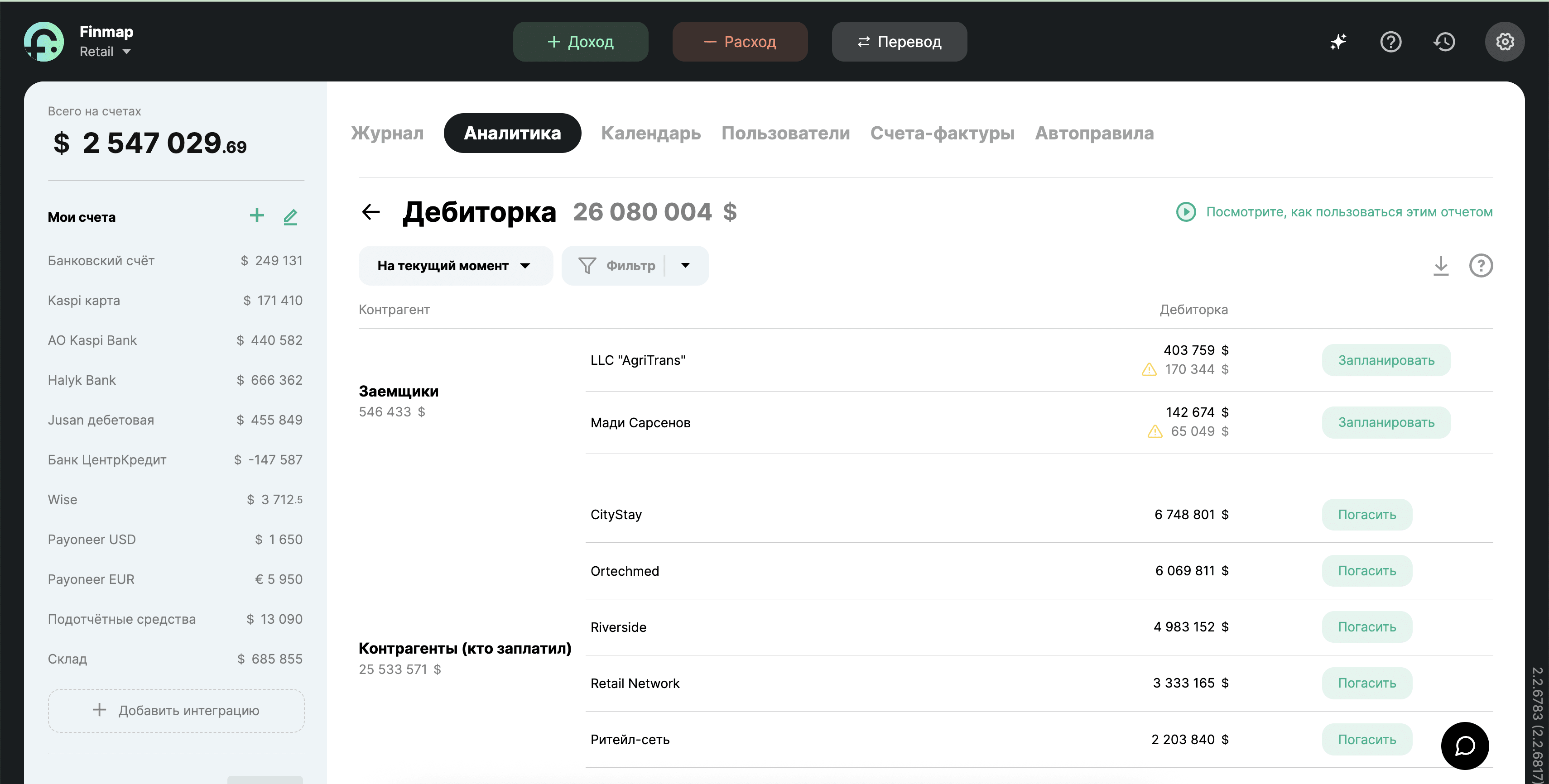Play the report tutorial video icon
The width and height of the screenshot is (1549, 784).
point(1186,211)
